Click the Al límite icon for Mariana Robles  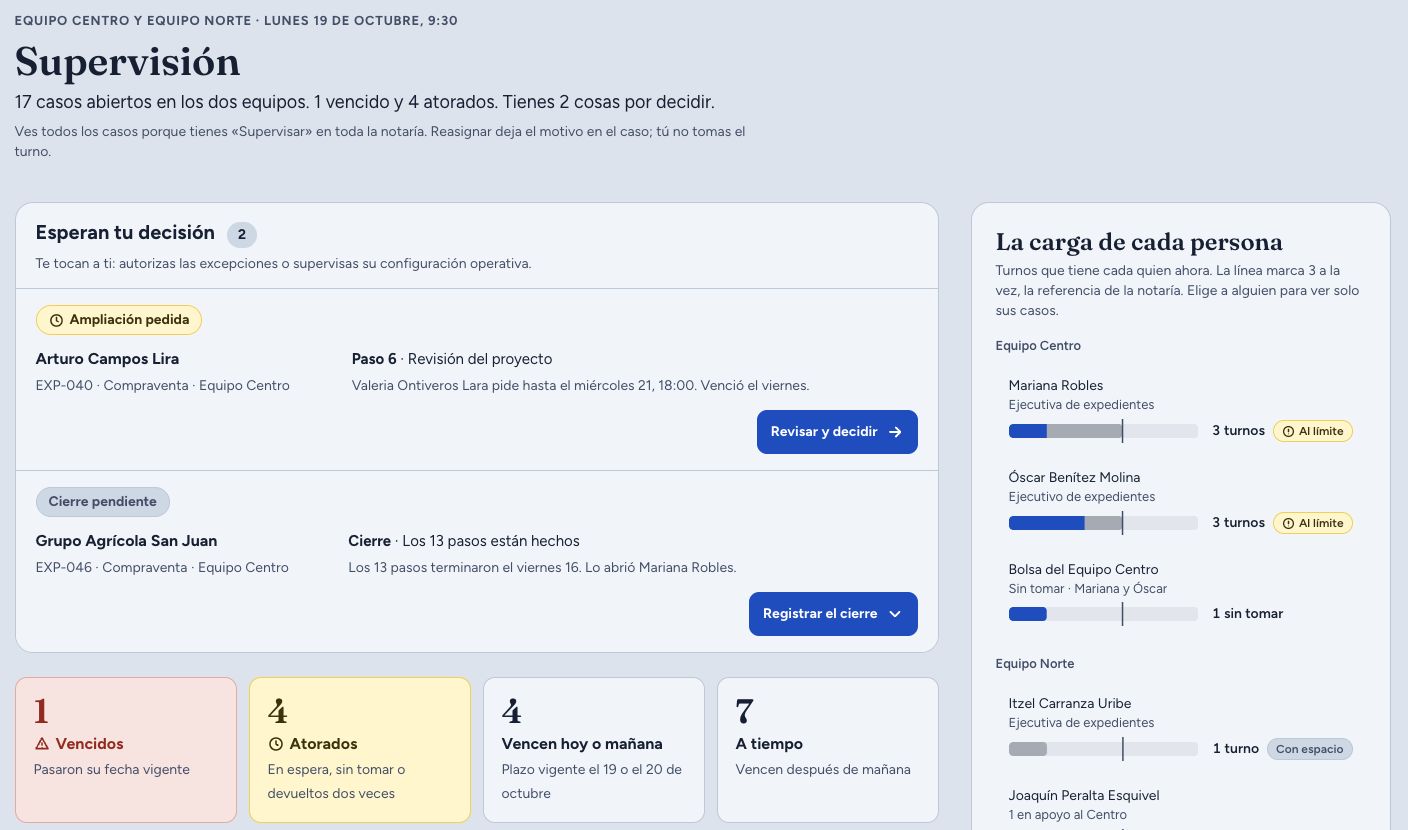click(x=1287, y=431)
